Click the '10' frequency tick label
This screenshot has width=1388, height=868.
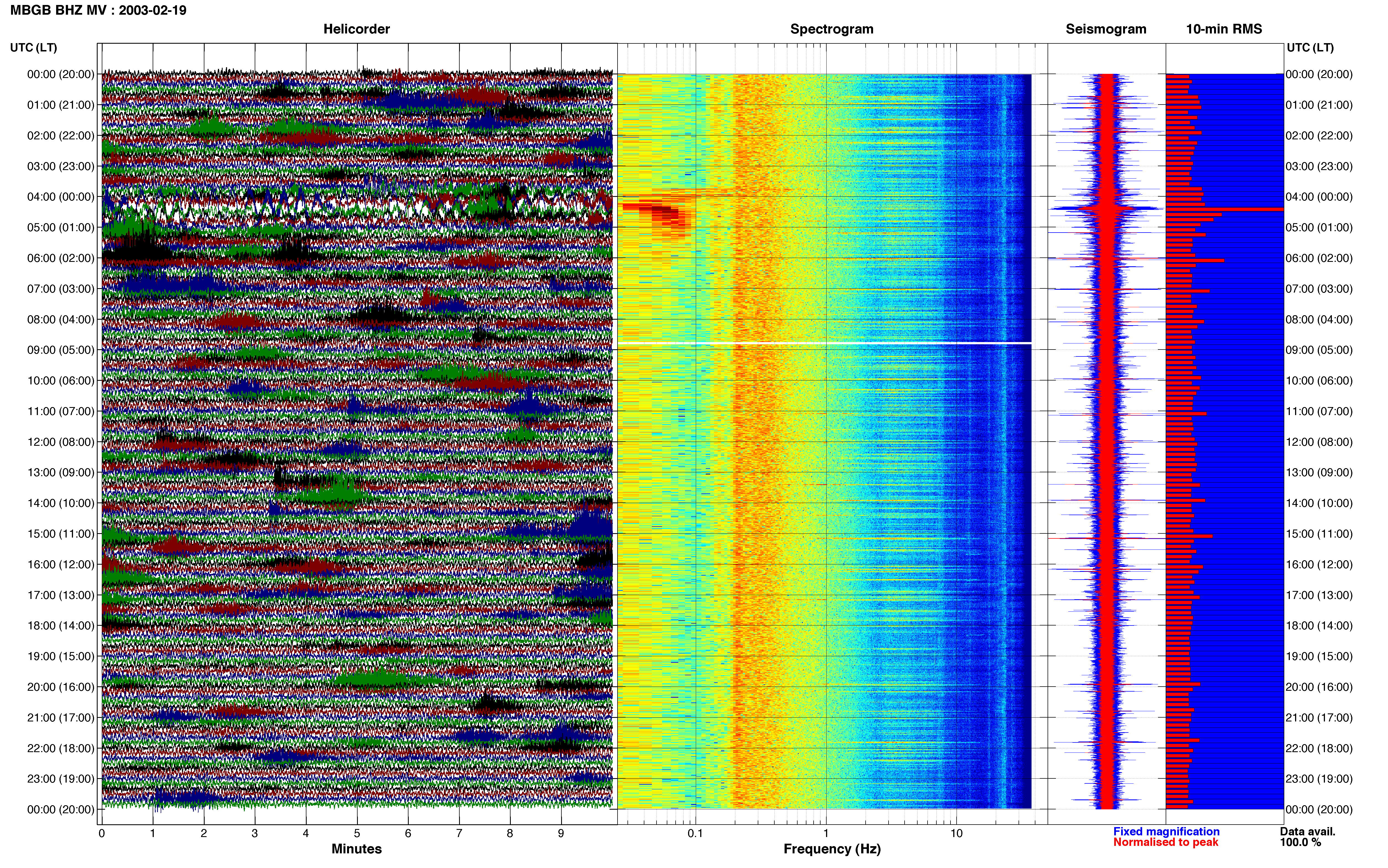click(x=956, y=833)
